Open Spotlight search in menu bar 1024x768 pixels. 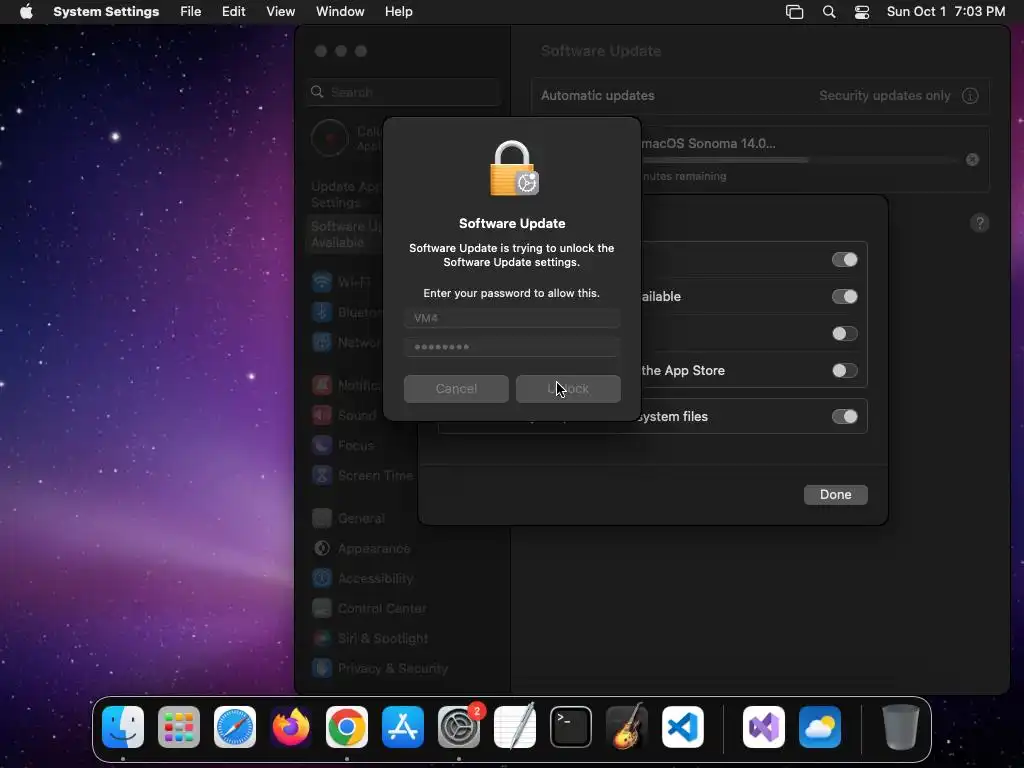coord(829,12)
